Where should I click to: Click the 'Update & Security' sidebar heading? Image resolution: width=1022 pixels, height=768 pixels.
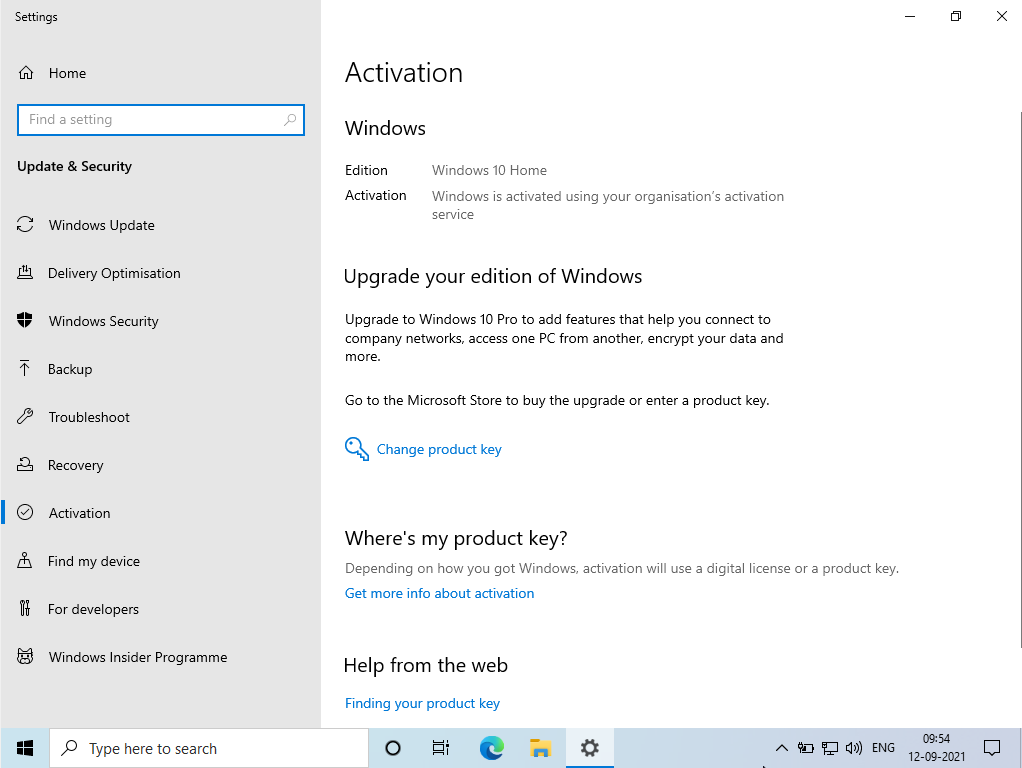74,166
